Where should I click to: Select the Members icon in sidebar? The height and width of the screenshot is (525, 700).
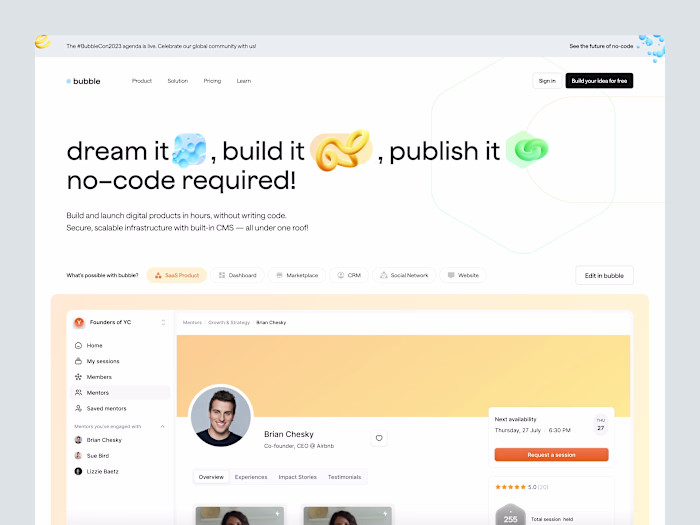(x=78, y=377)
